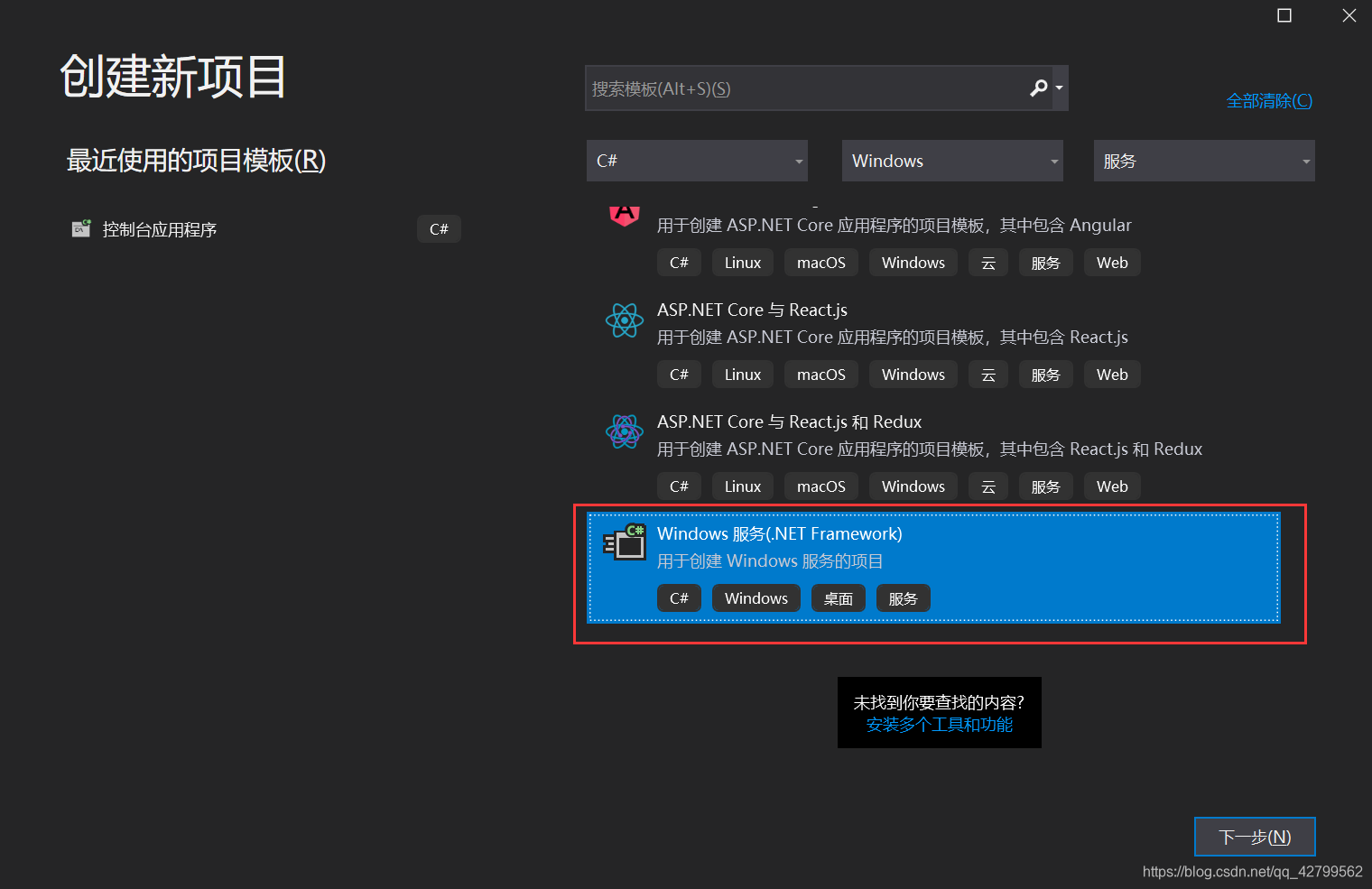The image size is (1372, 889).
Task: Click Web tag in the Redux template row
Action: (x=1112, y=486)
